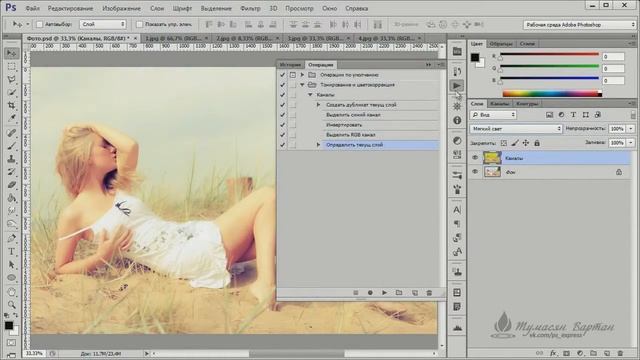Image resolution: width=640 pixels, height=360 pixels.
Task: Select the Clone Stamp tool
Action: (x=11, y=159)
